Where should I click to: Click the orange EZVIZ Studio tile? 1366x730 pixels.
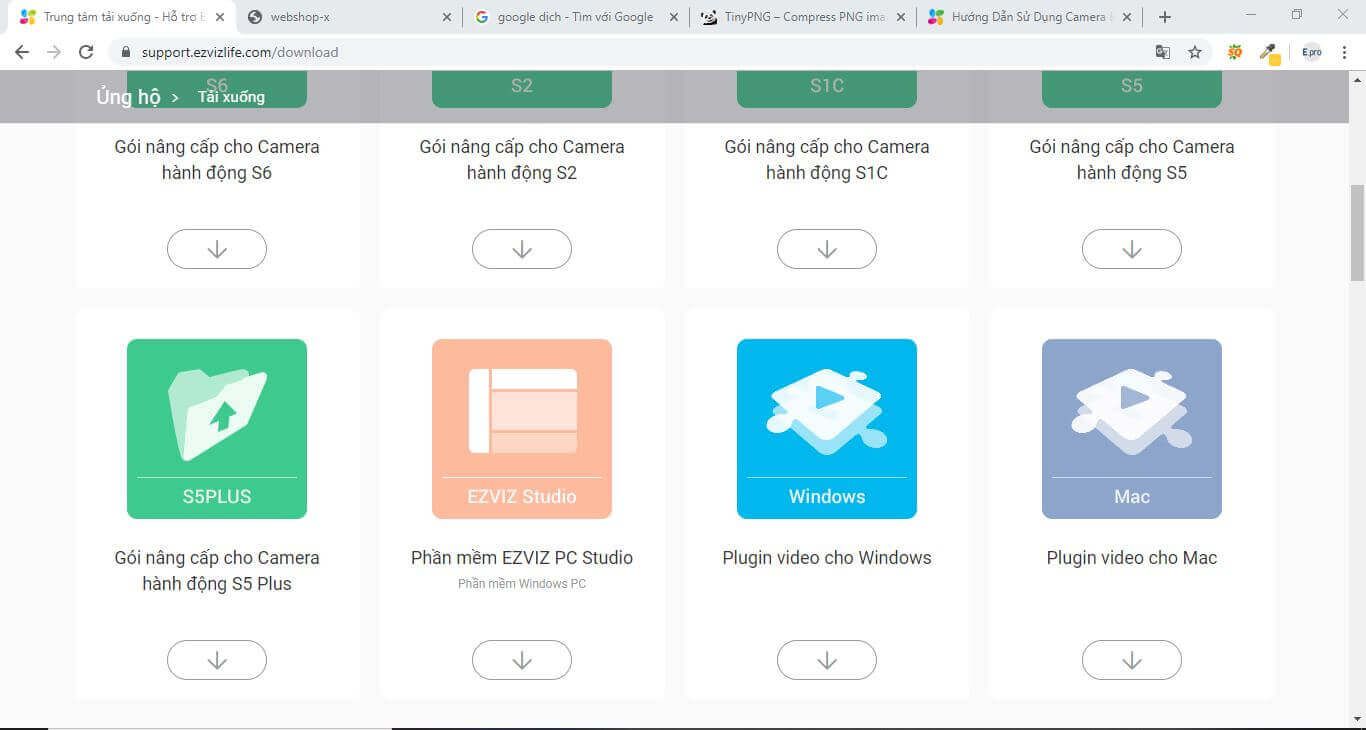pos(522,429)
